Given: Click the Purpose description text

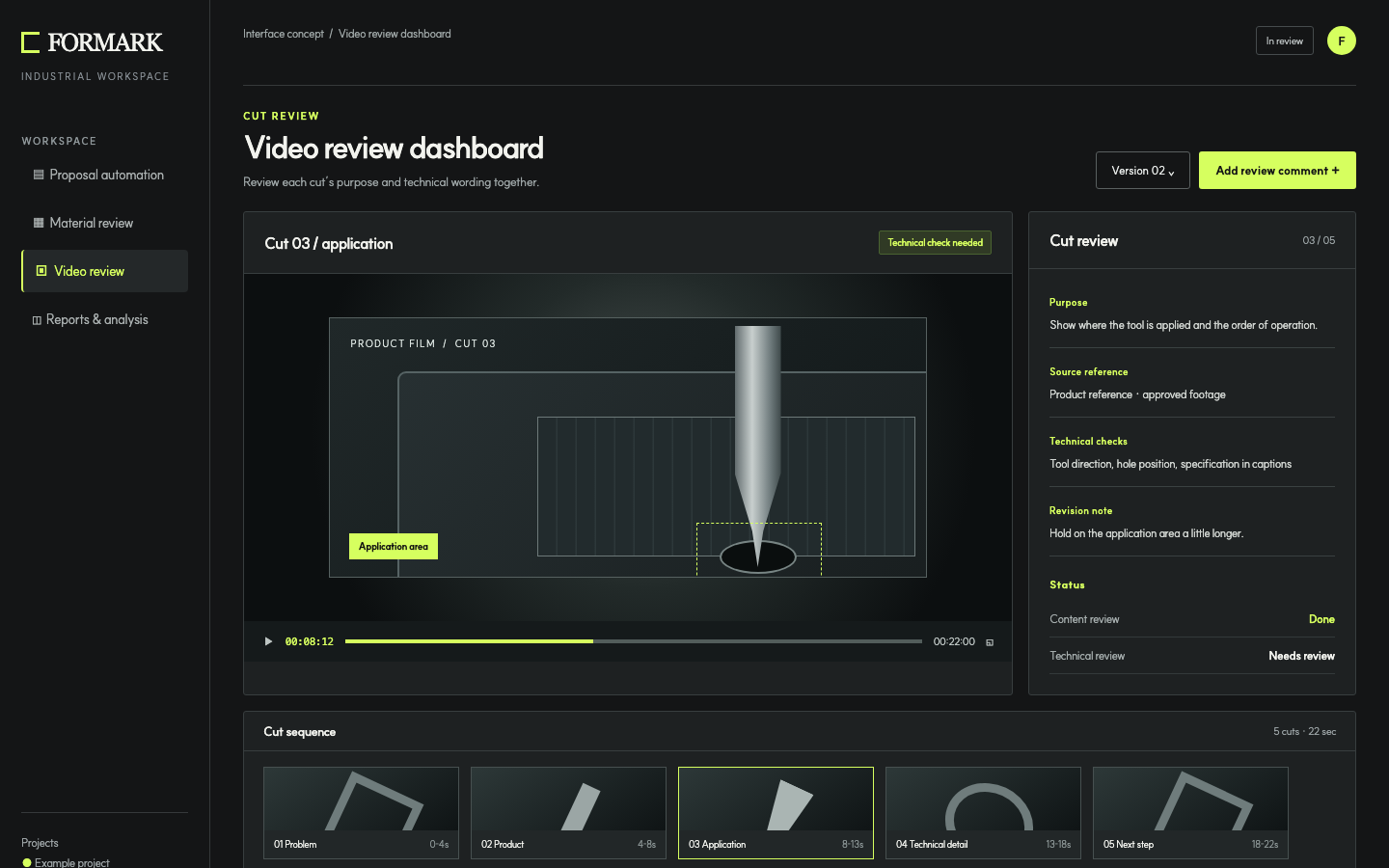Looking at the screenshot, I should click(x=1183, y=325).
